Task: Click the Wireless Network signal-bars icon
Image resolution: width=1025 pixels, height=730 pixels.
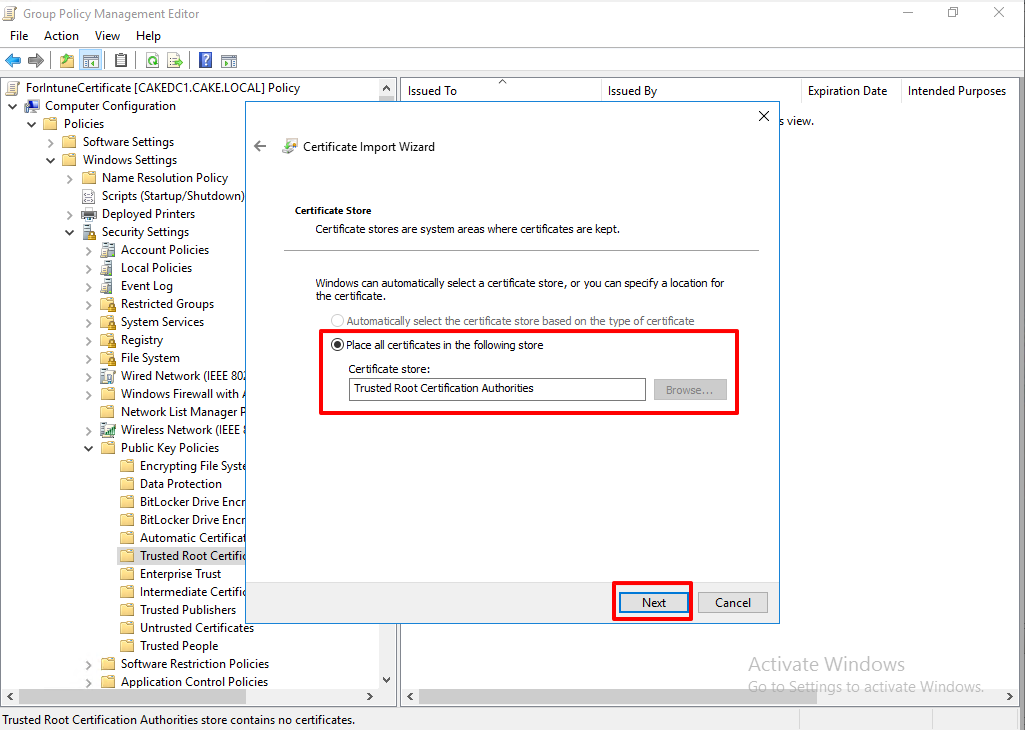Action: [x=108, y=429]
